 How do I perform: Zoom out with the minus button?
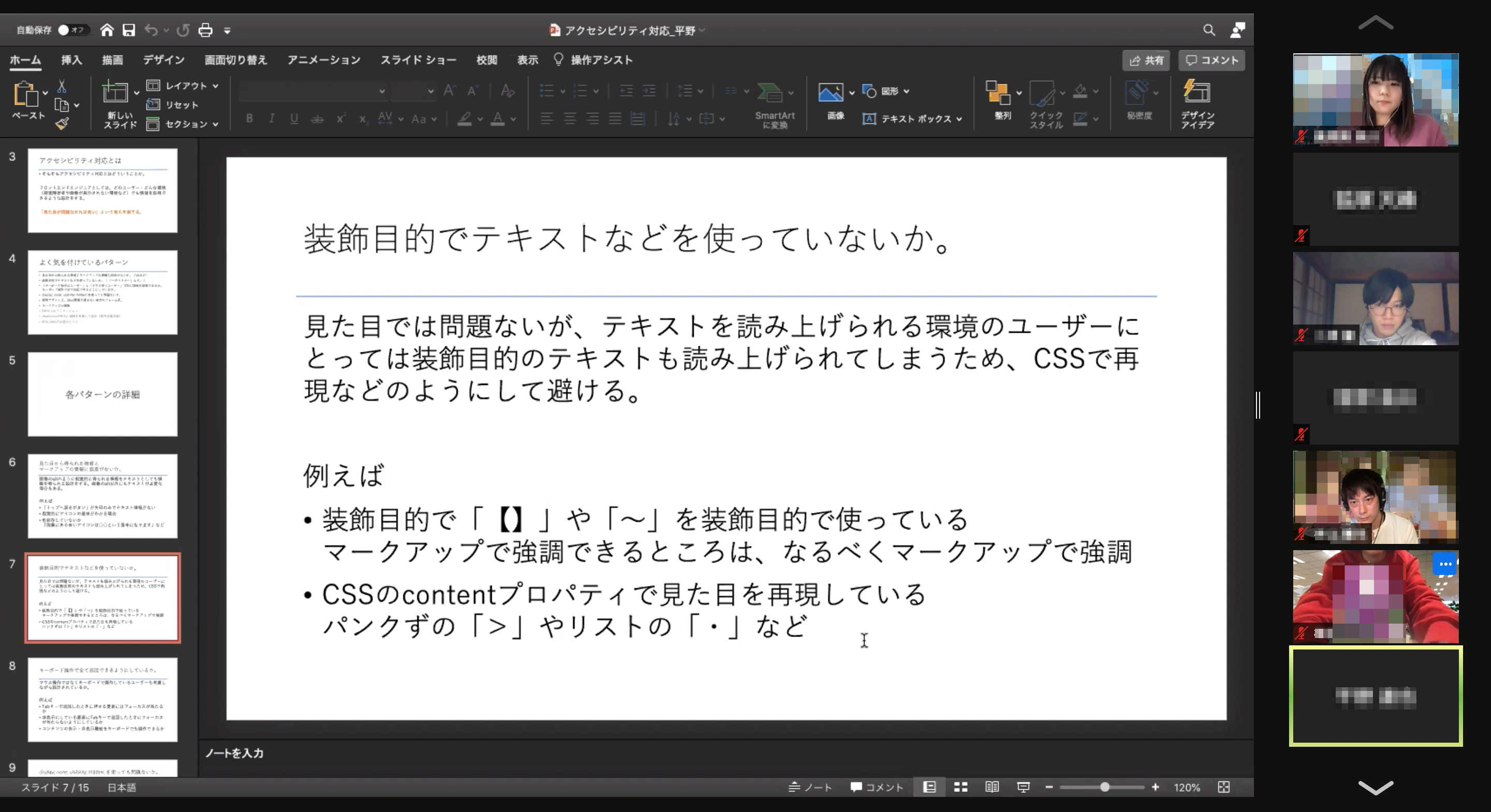coord(1049,787)
